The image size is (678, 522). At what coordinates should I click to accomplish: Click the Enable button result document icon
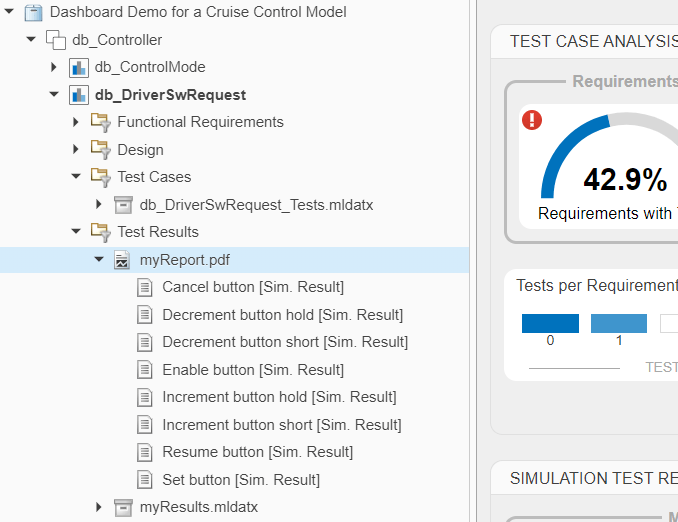click(144, 370)
